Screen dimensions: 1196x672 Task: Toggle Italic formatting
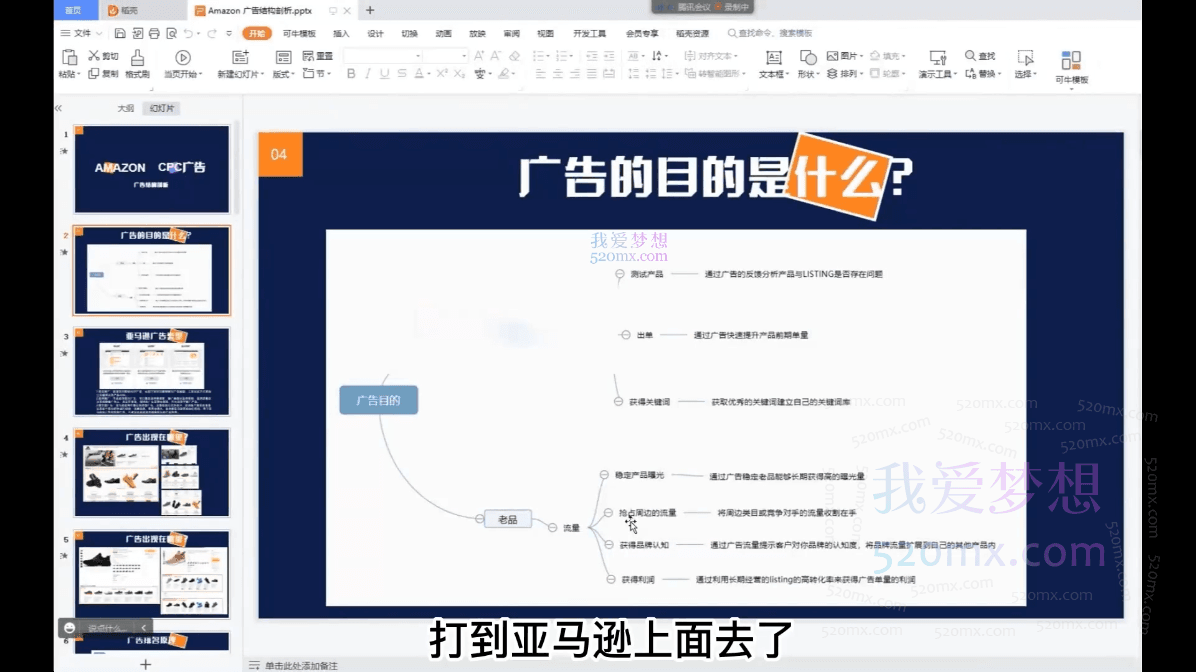(368, 74)
